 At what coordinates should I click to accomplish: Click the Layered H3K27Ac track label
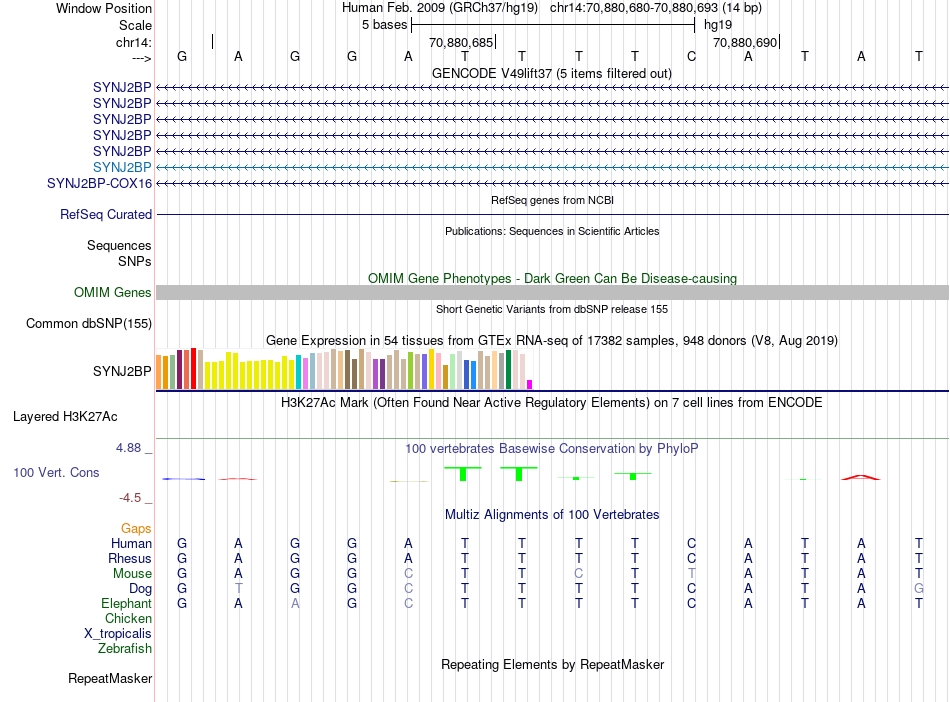click(x=65, y=417)
